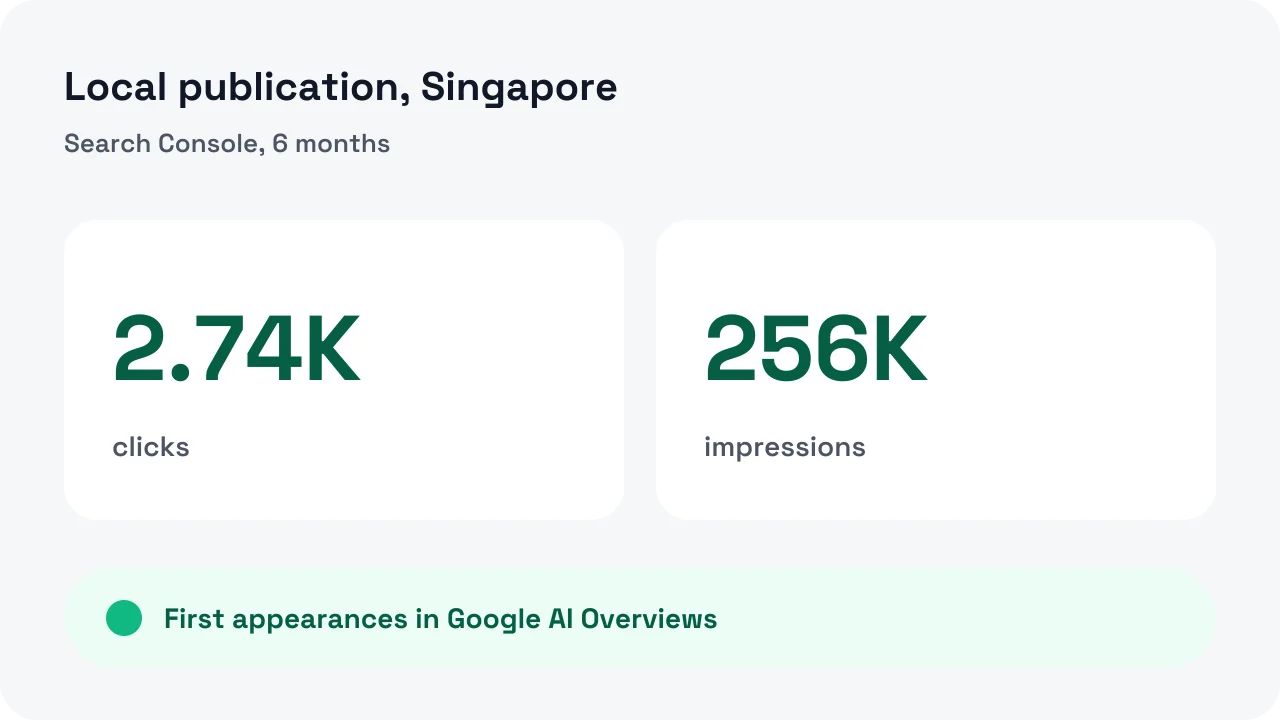Click 'Search Console, 6 months' subtitle
The height and width of the screenshot is (720, 1280).
coord(227,144)
